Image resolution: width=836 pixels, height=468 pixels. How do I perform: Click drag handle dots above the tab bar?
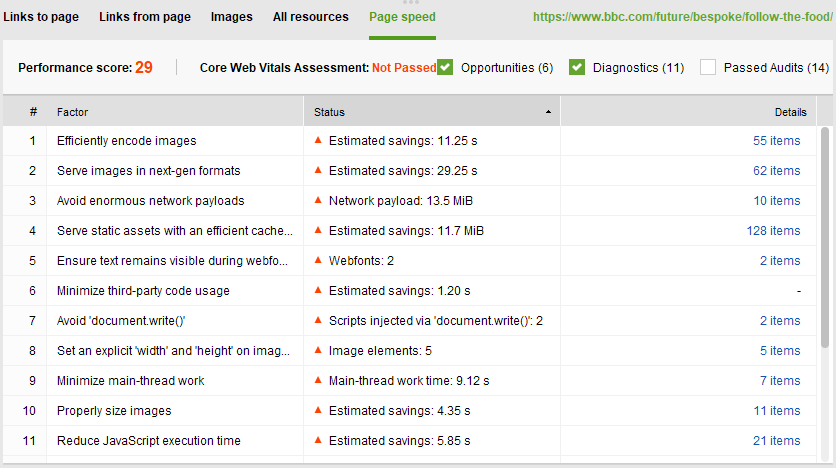[411, 2]
